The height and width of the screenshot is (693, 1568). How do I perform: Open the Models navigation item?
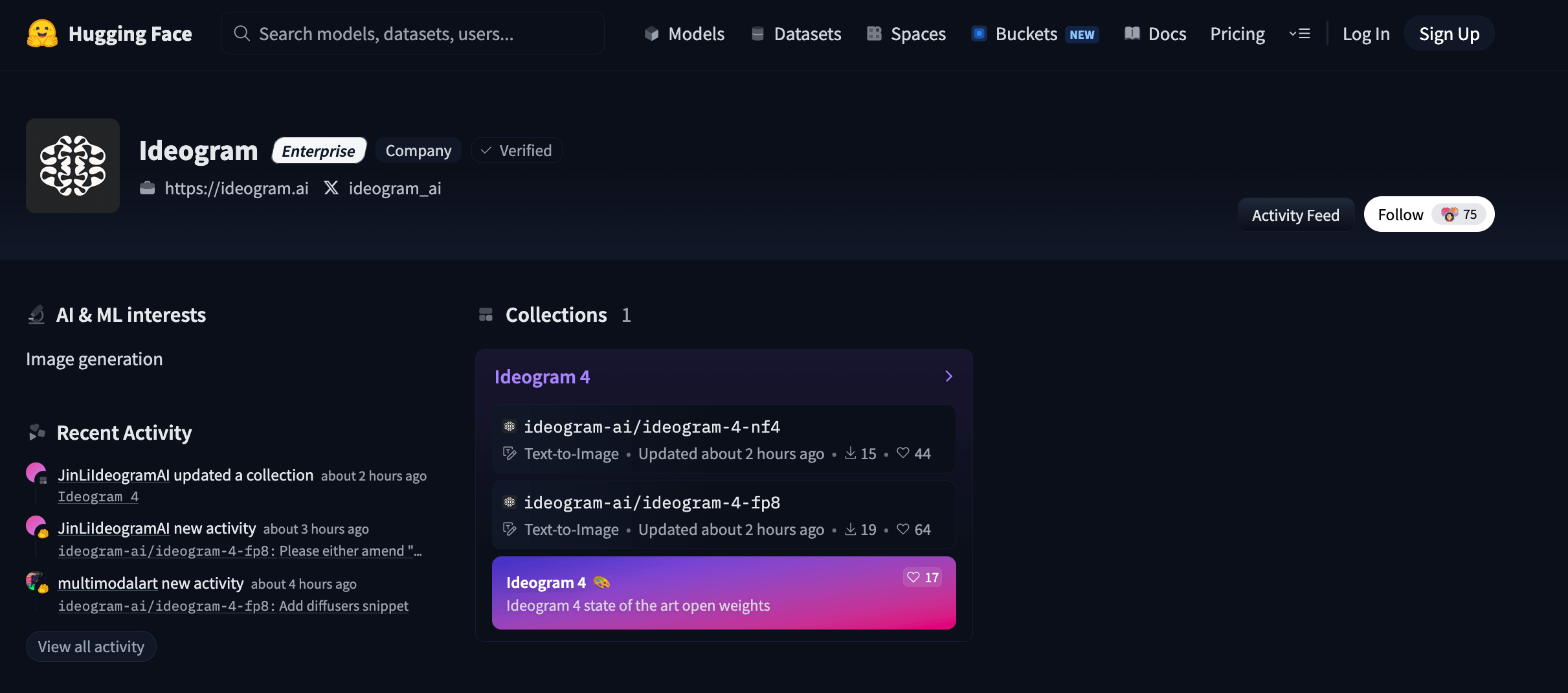(x=685, y=34)
